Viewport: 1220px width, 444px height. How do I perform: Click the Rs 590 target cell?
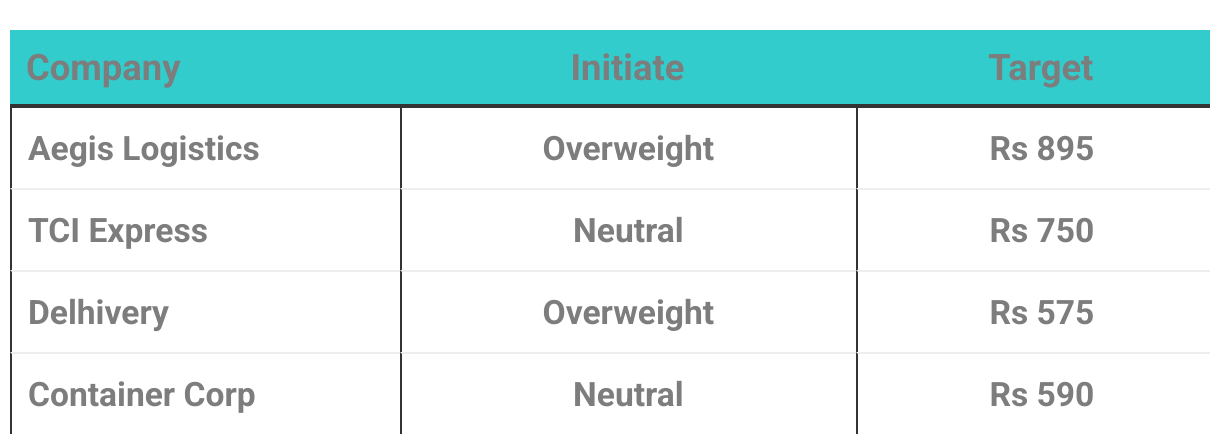(x=1042, y=395)
